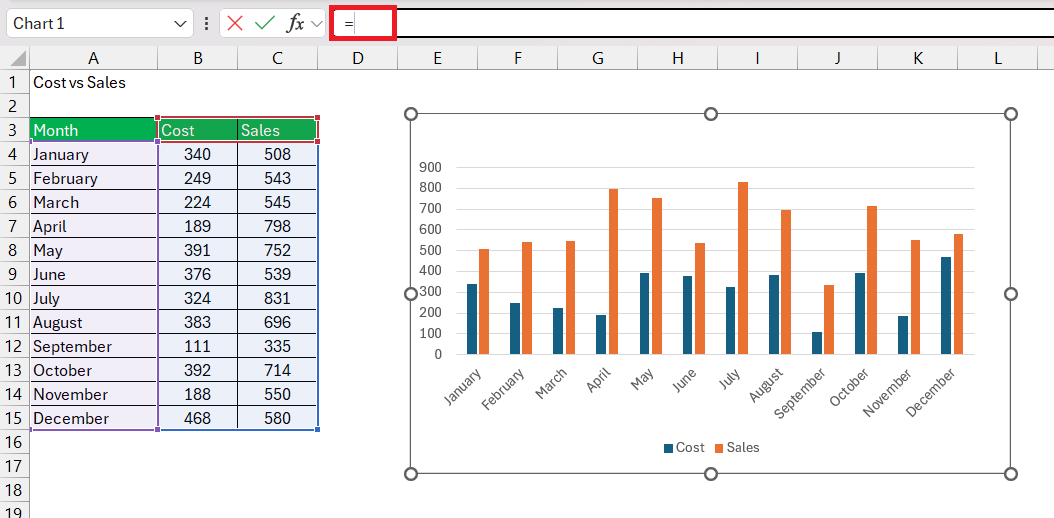Cancel formula entry with the X icon
This screenshot has width=1054, height=518.
tap(235, 24)
